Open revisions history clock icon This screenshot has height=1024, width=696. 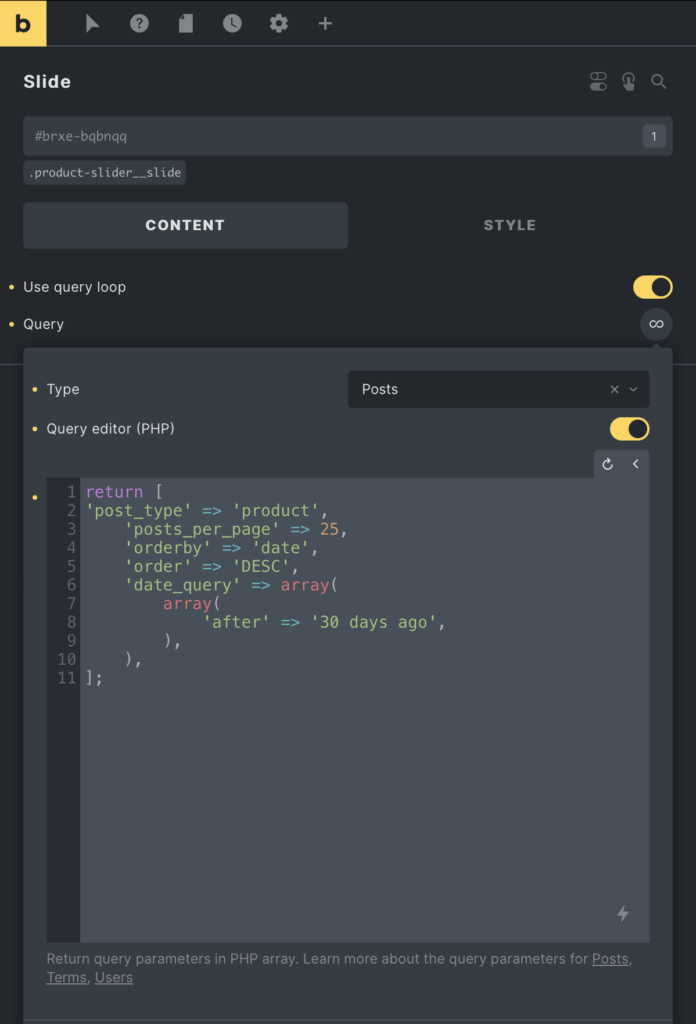[x=232, y=24]
